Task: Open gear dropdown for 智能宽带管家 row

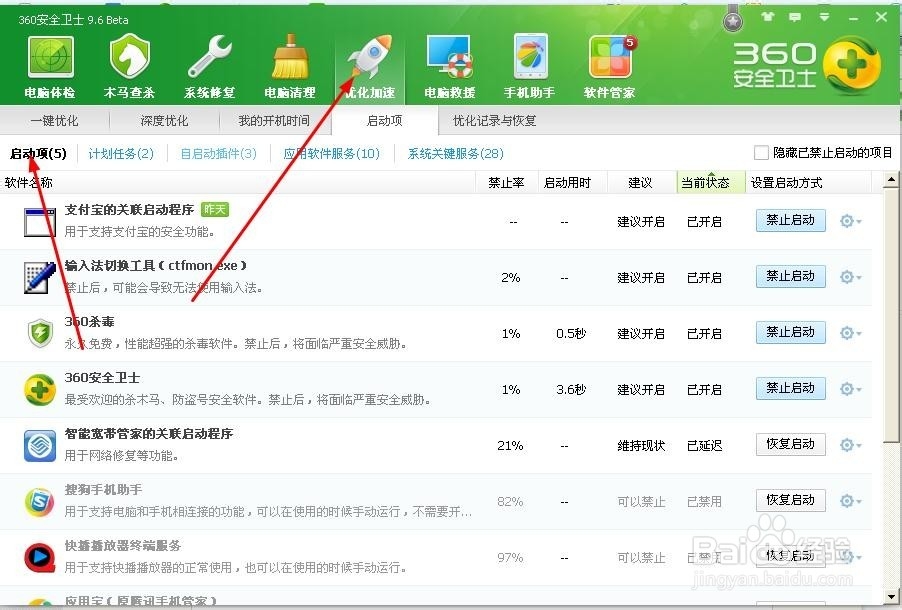Action: pos(850,444)
